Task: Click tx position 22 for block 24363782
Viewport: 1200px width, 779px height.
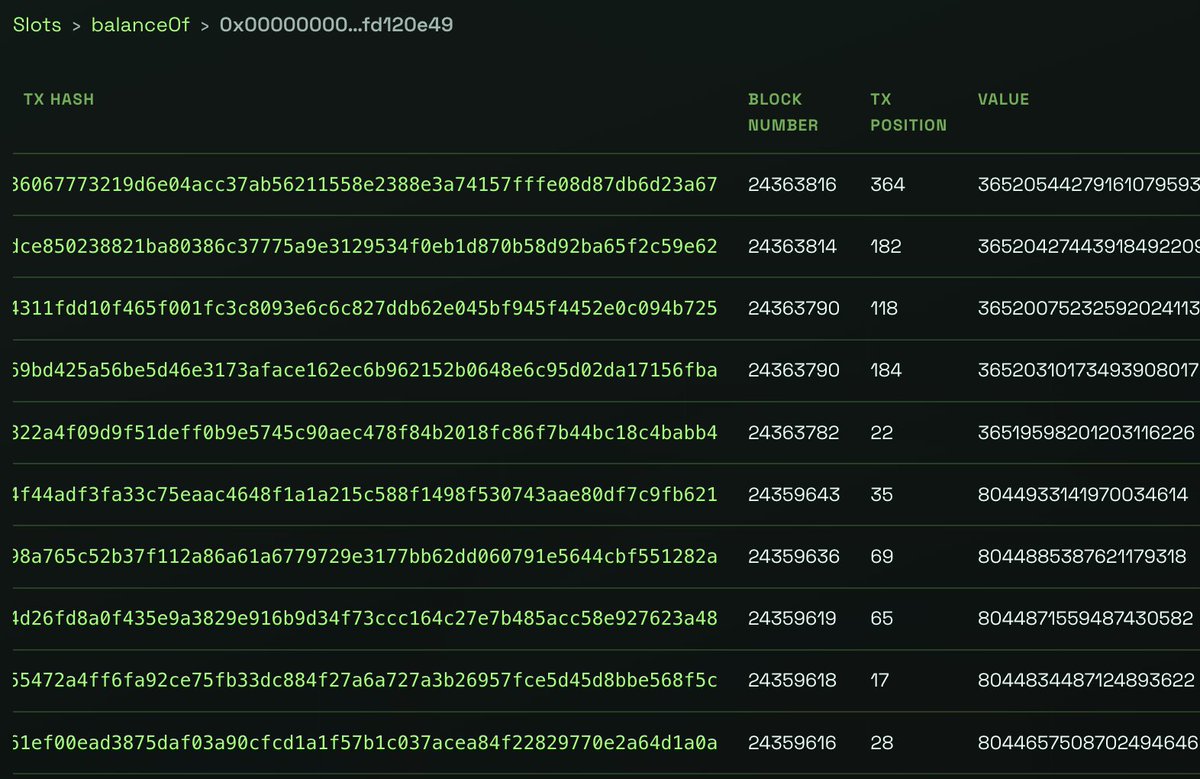Action: [880, 432]
